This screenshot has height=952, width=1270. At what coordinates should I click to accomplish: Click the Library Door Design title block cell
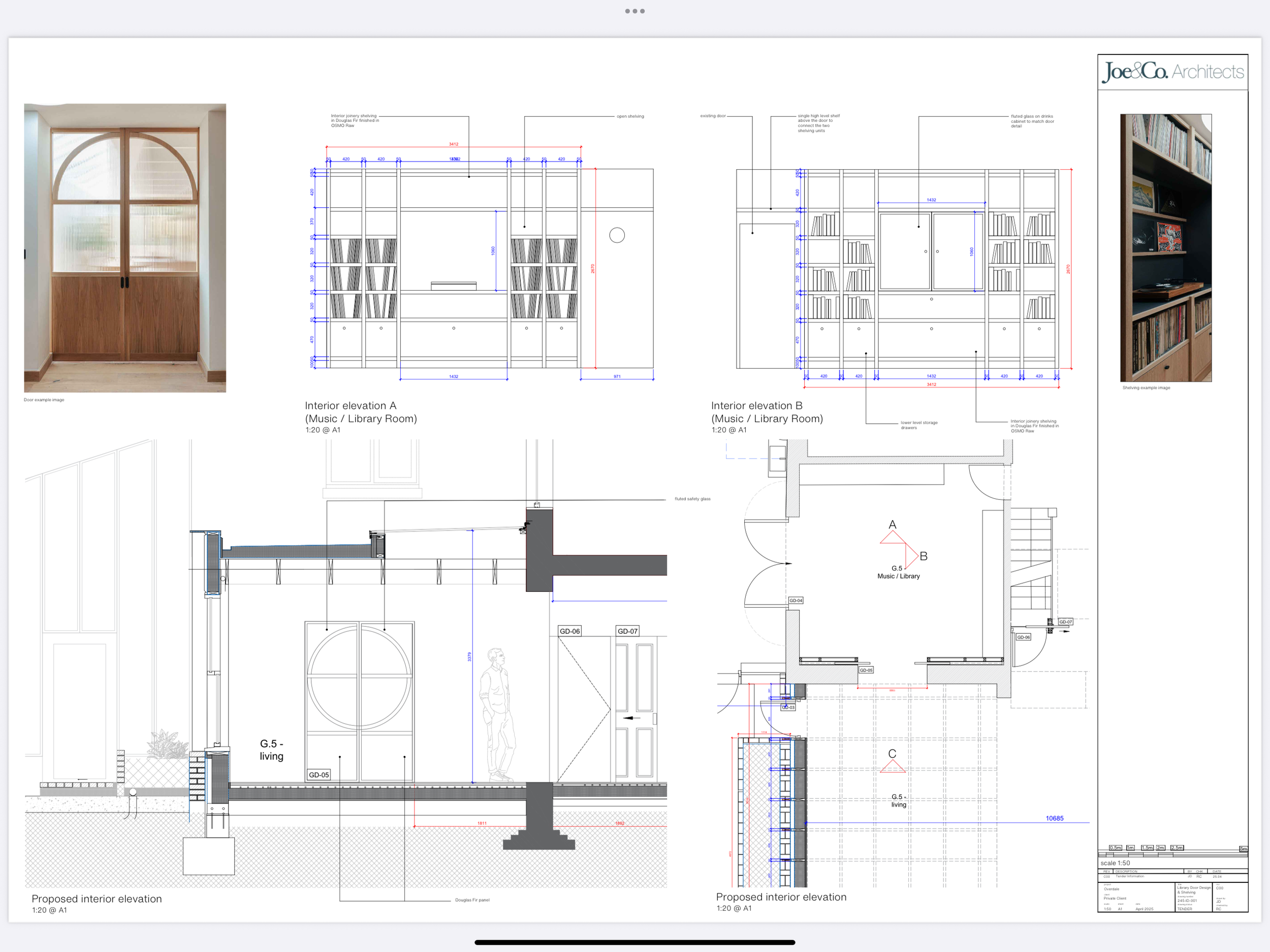(1193, 890)
